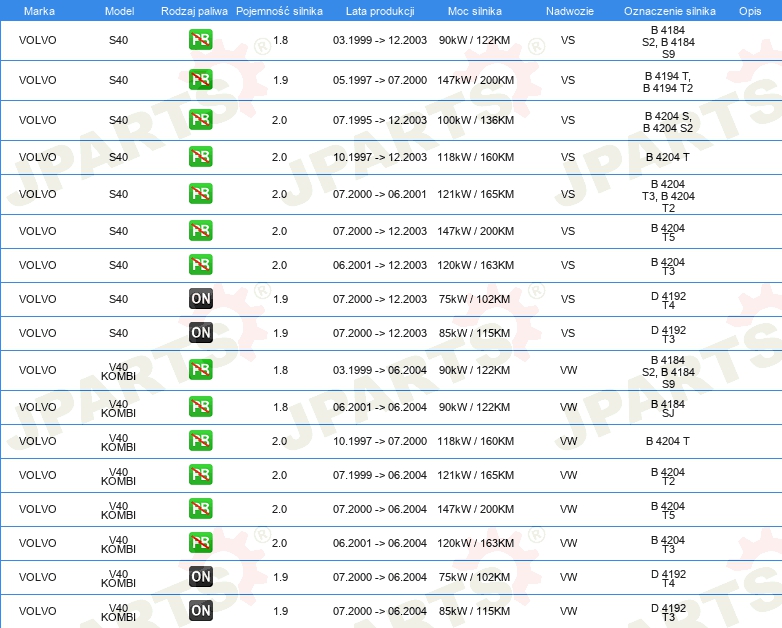Select production dates 10.1997 -> 07.2000
The image size is (782, 628).
point(380,441)
